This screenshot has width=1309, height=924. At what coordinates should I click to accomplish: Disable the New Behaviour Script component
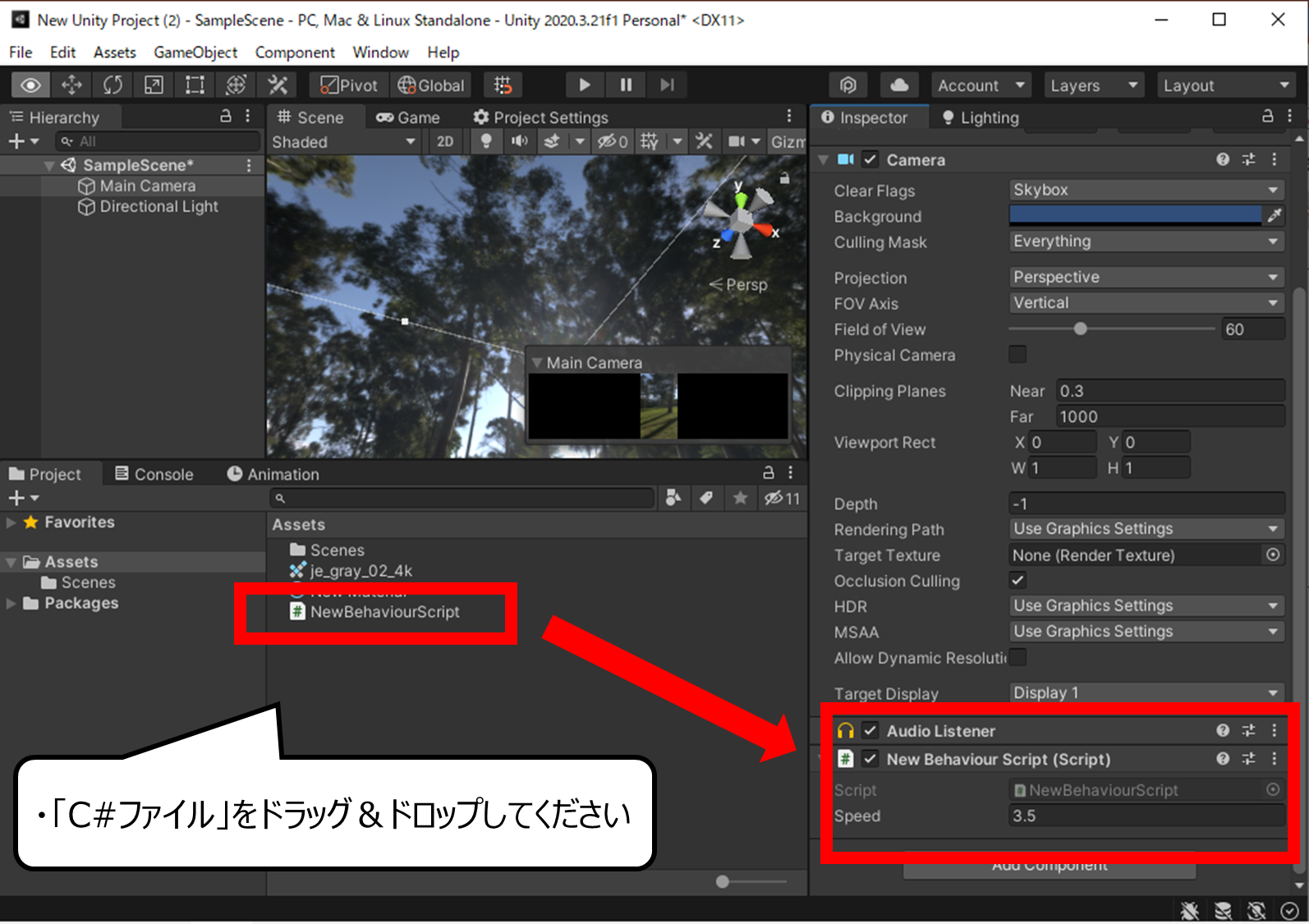pos(870,759)
